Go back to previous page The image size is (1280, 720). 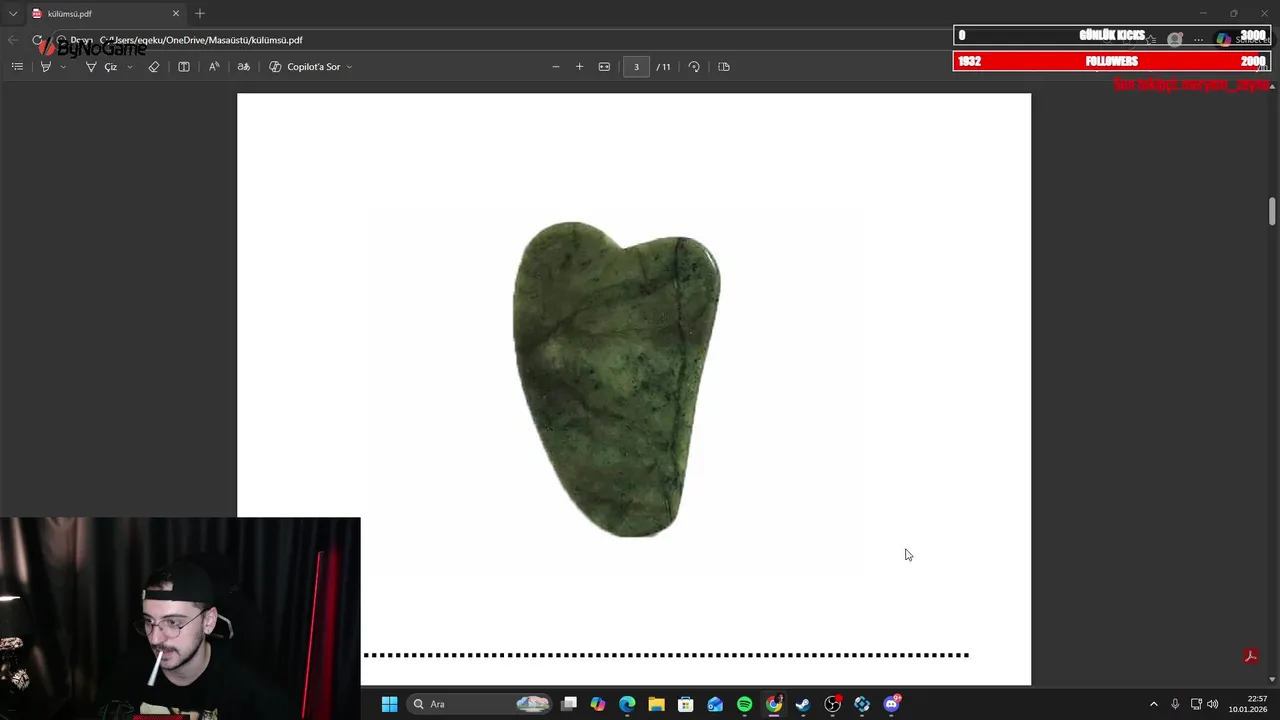pyautogui.click(x=12, y=40)
